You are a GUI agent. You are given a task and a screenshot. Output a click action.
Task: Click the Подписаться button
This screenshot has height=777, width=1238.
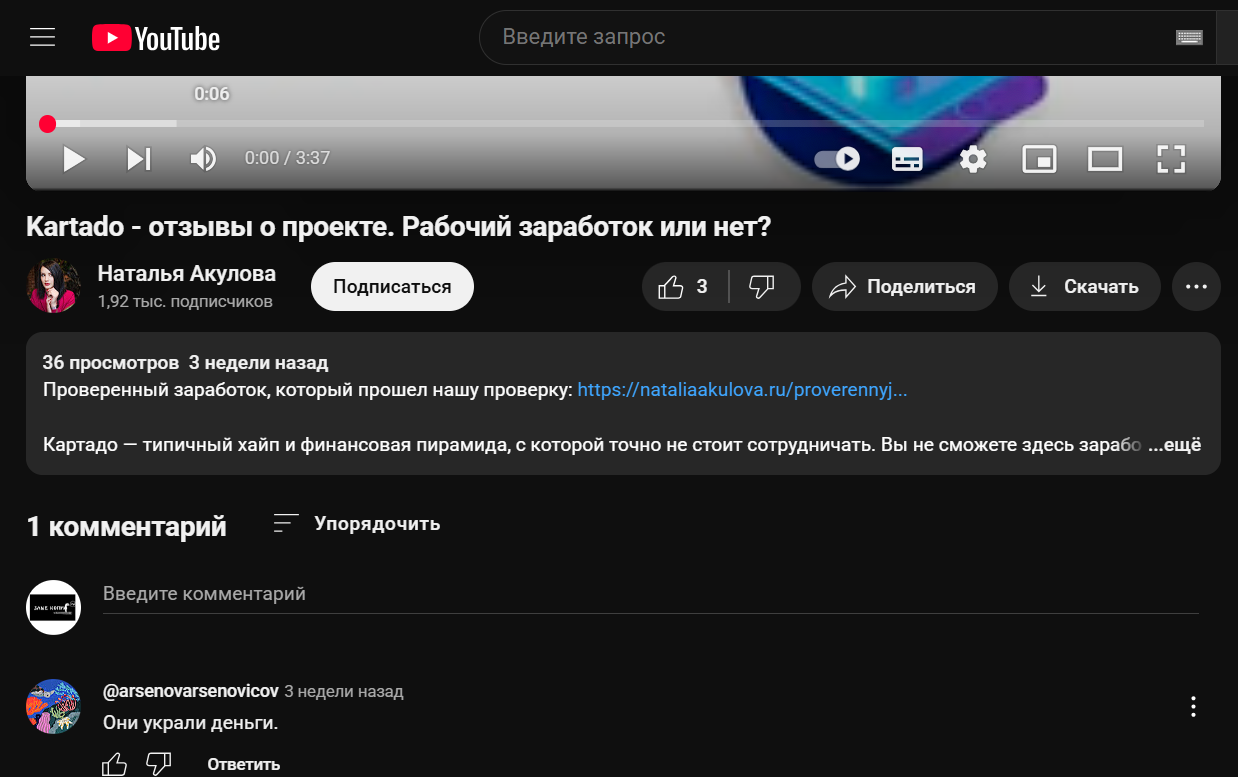coord(392,287)
